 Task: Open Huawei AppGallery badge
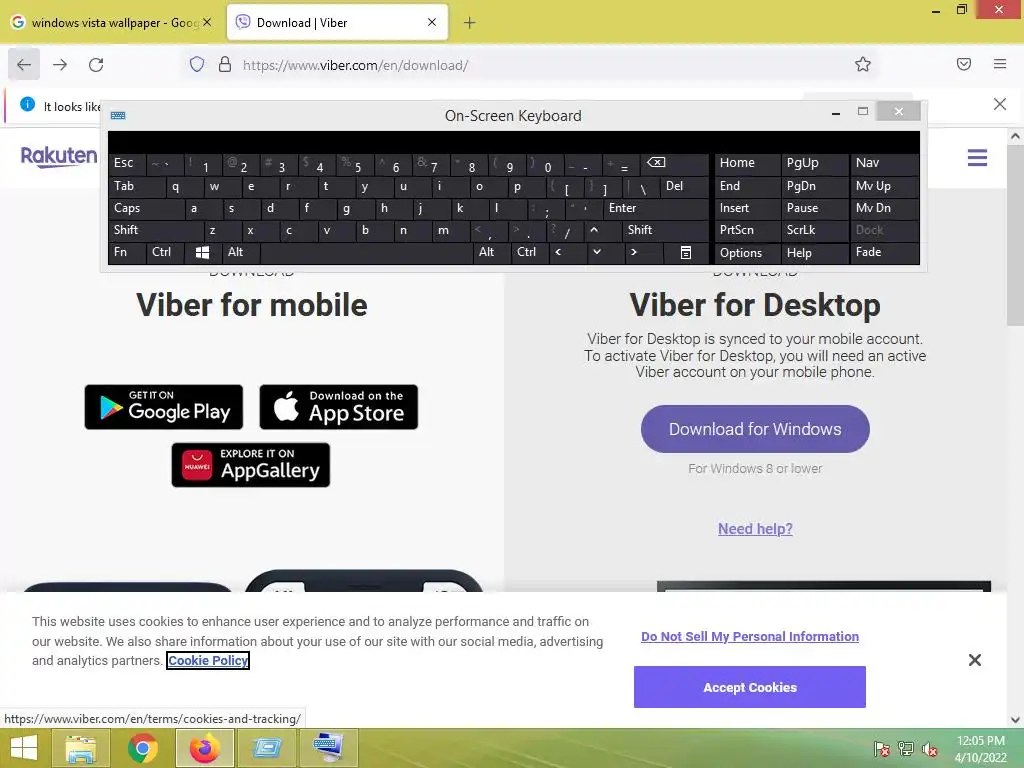tap(251, 465)
